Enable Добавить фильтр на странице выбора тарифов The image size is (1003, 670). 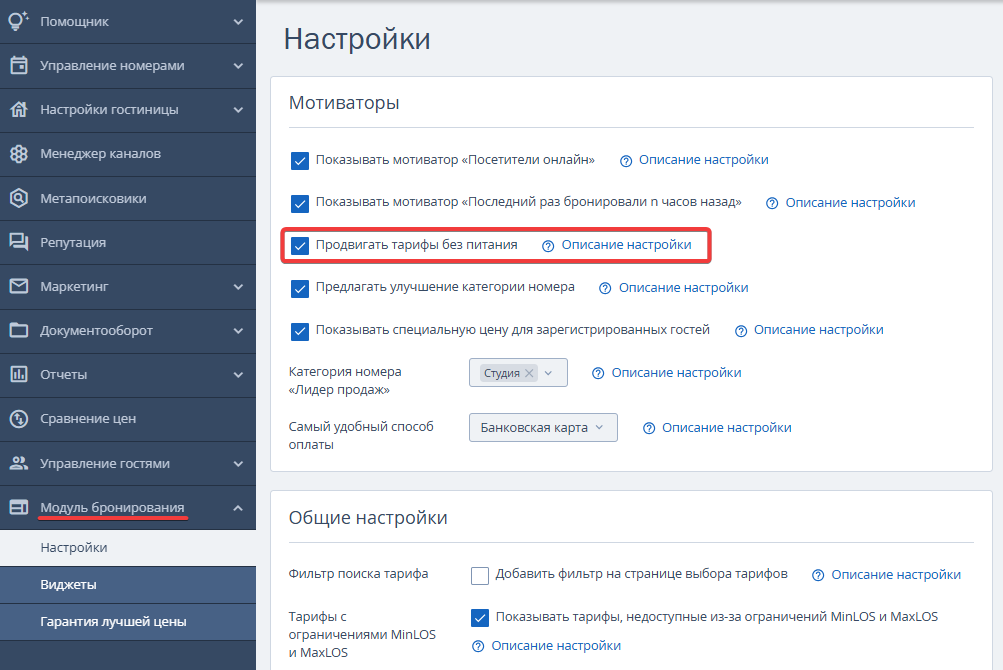(480, 575)
